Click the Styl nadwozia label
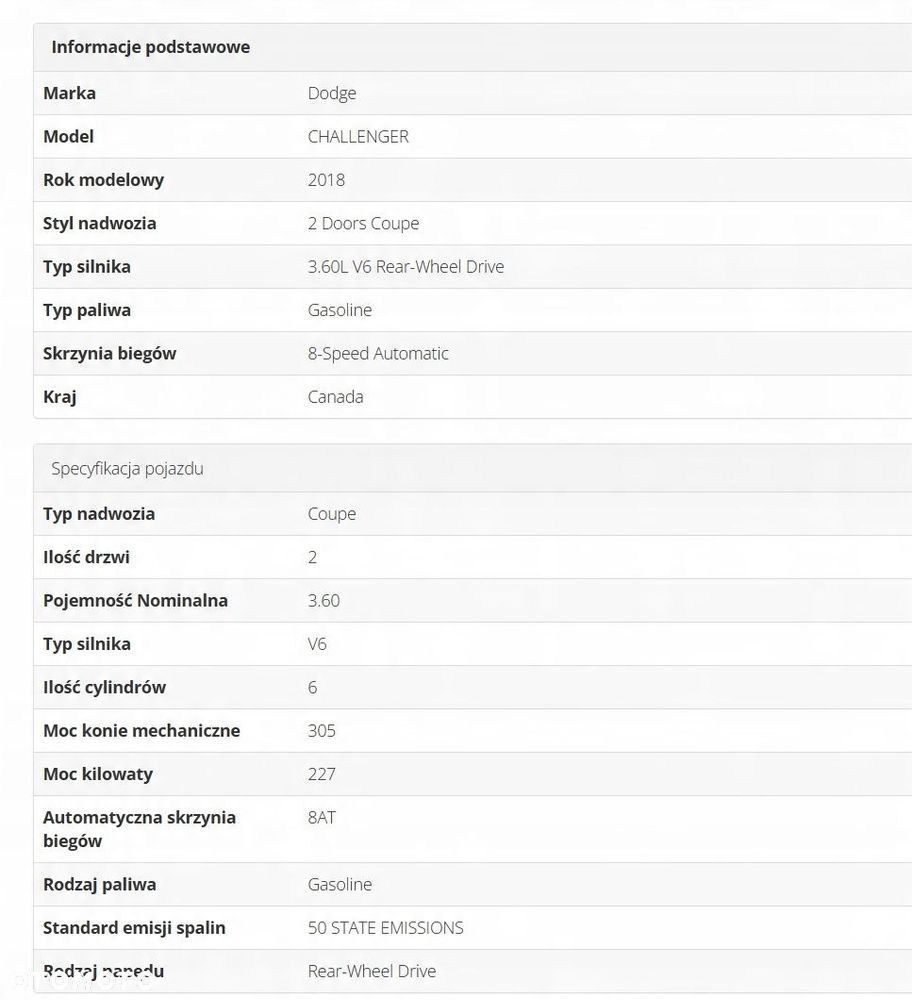 click(99, 223)
